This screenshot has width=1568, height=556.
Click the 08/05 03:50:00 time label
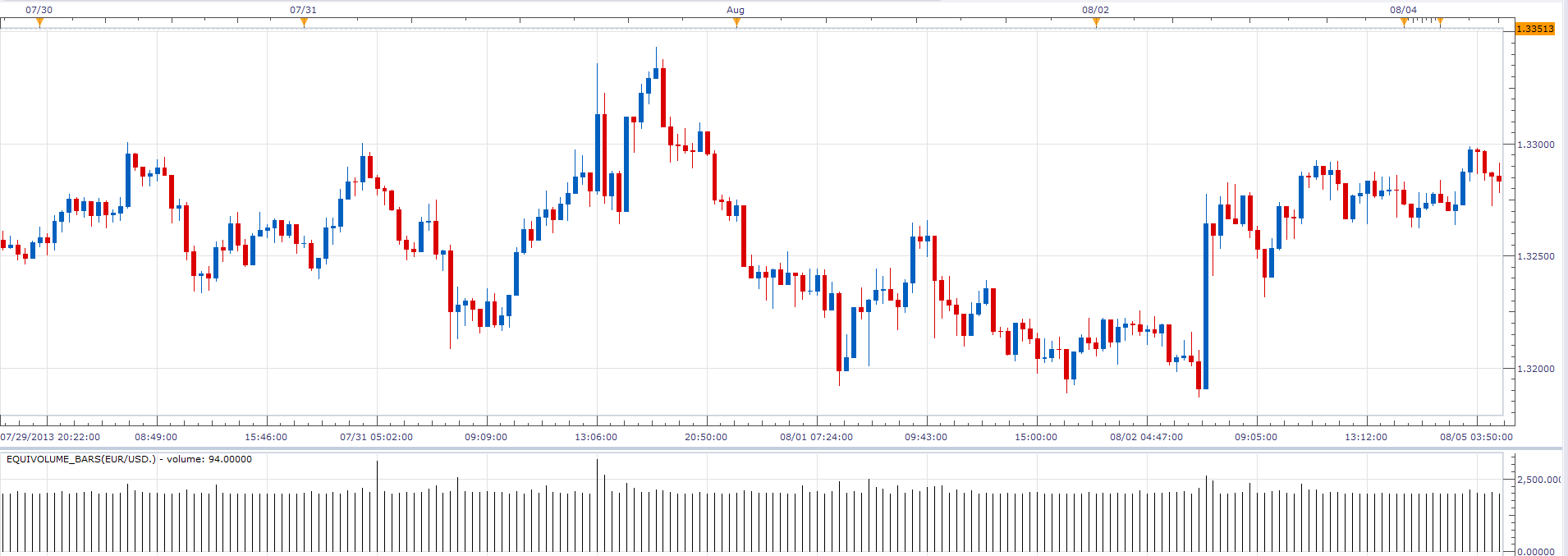pos(1476,437)
